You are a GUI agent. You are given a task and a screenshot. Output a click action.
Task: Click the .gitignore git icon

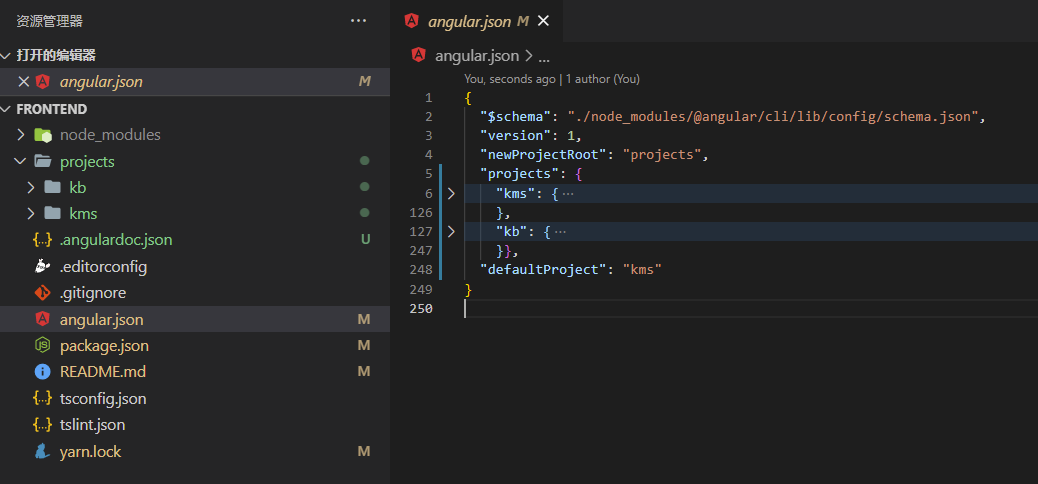(42, 293)
